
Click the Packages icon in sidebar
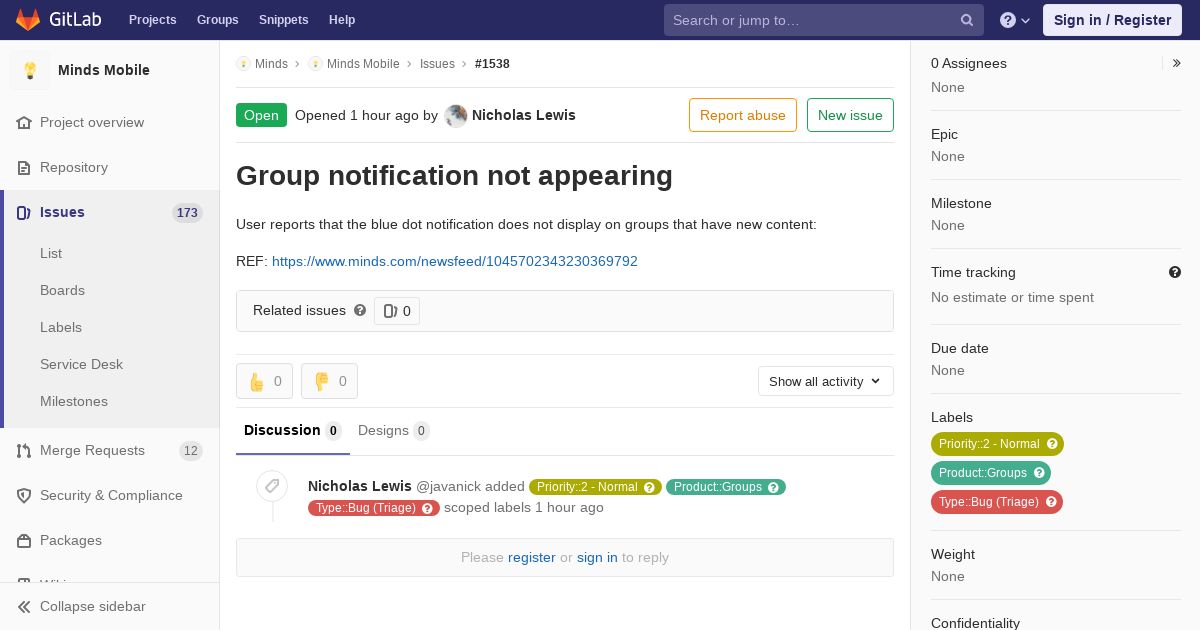(x=24, y=540)
